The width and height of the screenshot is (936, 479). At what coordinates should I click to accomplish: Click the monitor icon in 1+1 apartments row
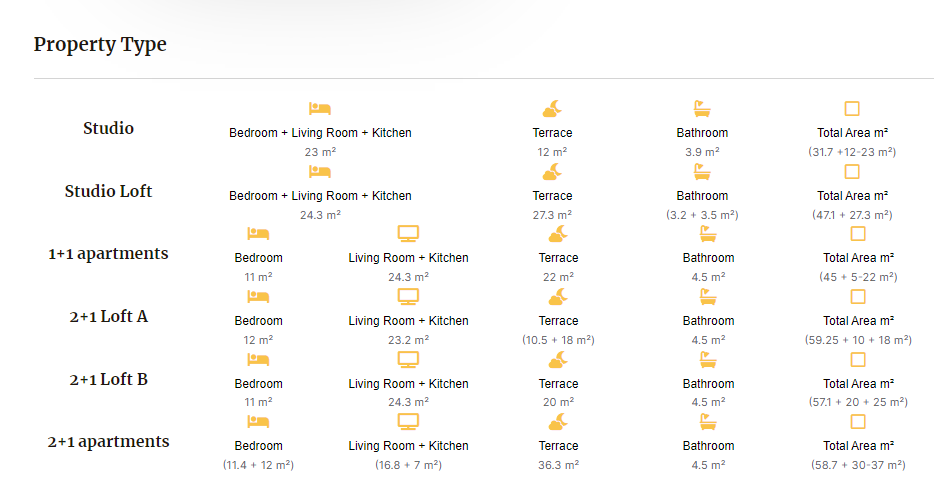click(408, 234)
